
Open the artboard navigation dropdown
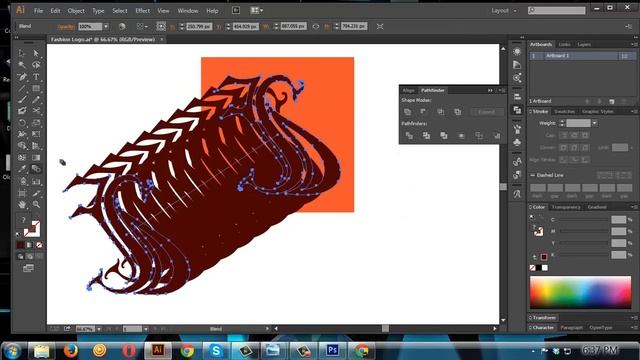tap(146, 329)
